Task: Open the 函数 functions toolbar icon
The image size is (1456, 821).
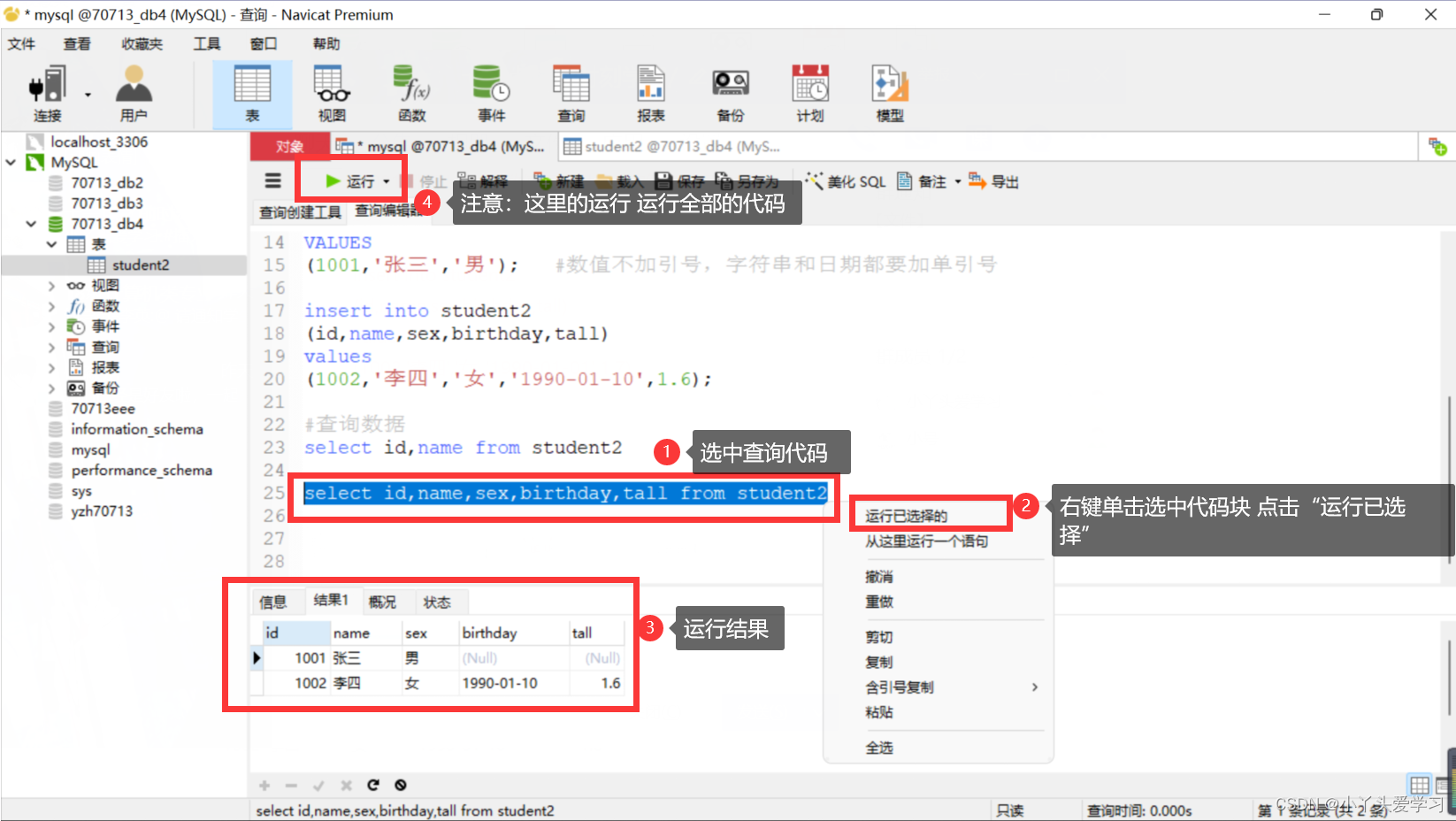Action: [411, 94]
